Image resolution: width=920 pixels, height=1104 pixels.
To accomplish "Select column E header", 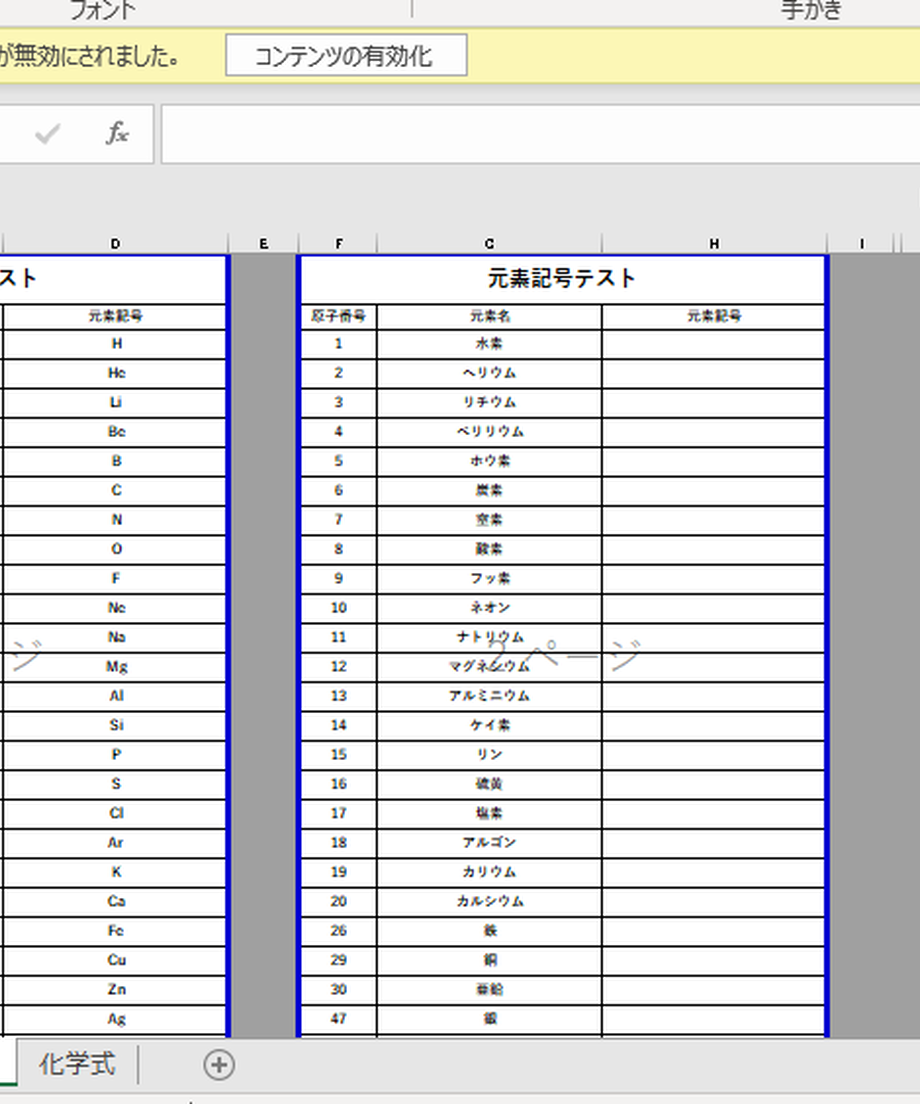I will point(263,244).
